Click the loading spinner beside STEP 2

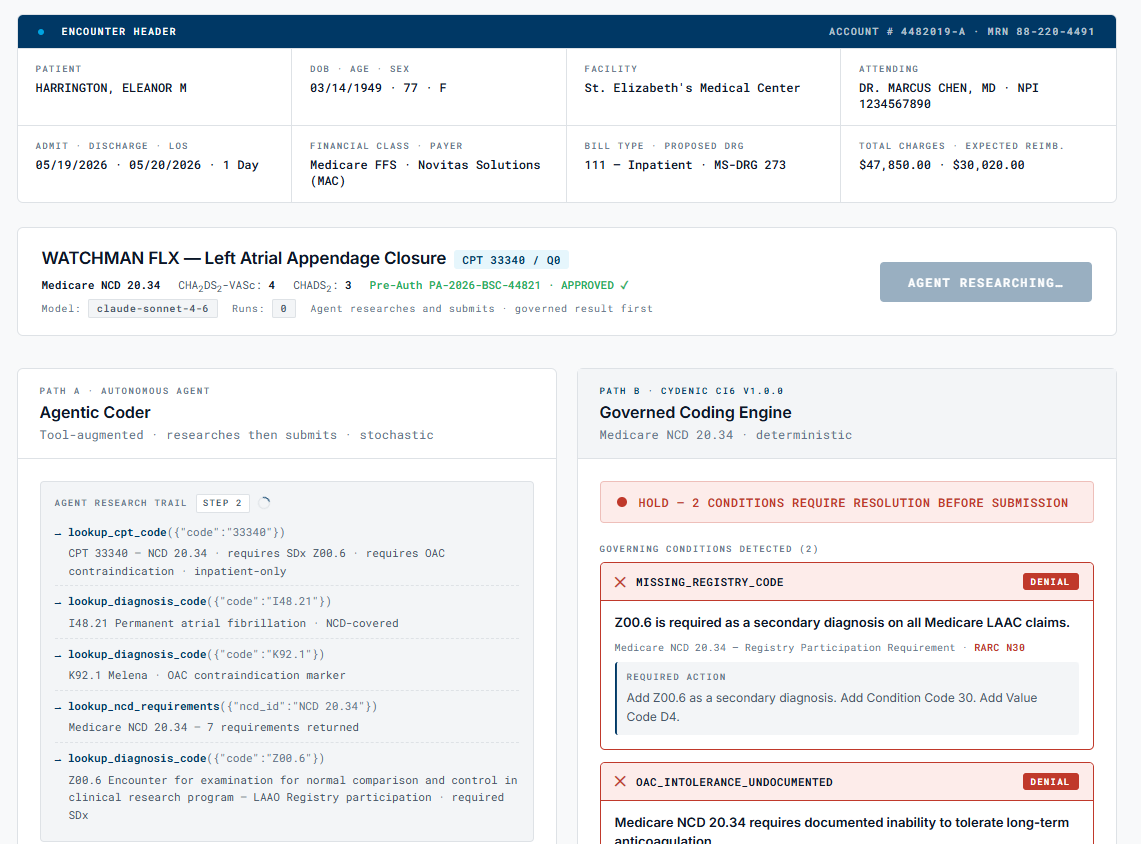pos(264,503)
